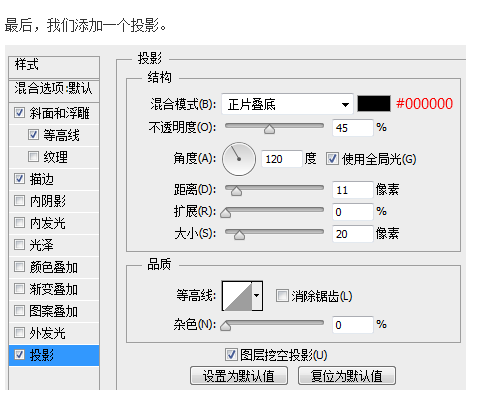
Task: Select the 图案叠加 style row
Action: tap(54, 311)
